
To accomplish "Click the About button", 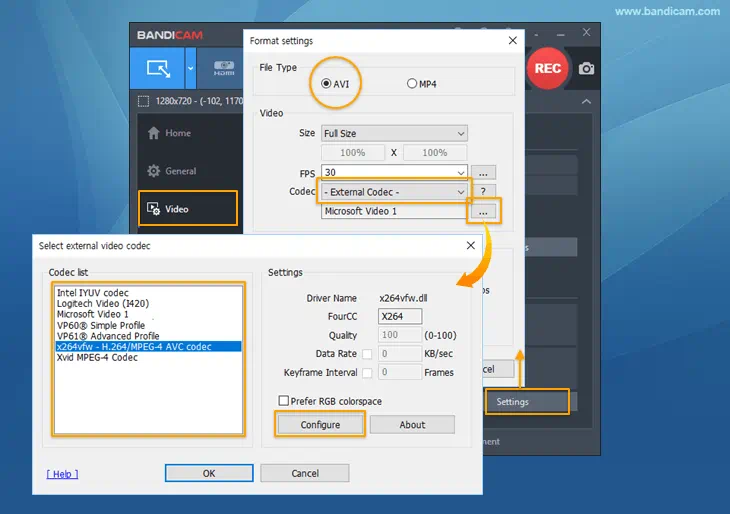I will pyautogui.click(x=412, y=424).
